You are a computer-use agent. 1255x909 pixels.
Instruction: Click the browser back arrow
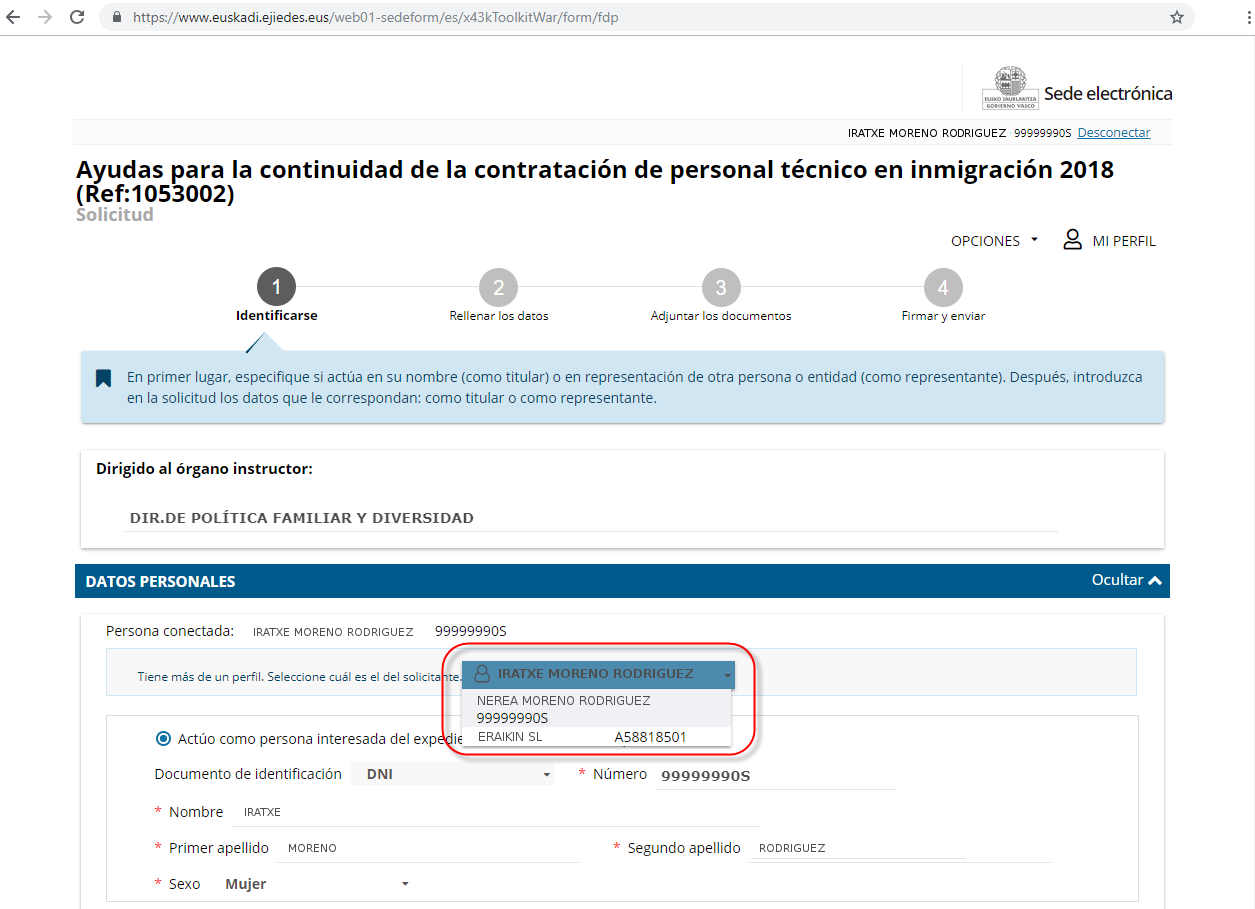[x=14, y=18]
